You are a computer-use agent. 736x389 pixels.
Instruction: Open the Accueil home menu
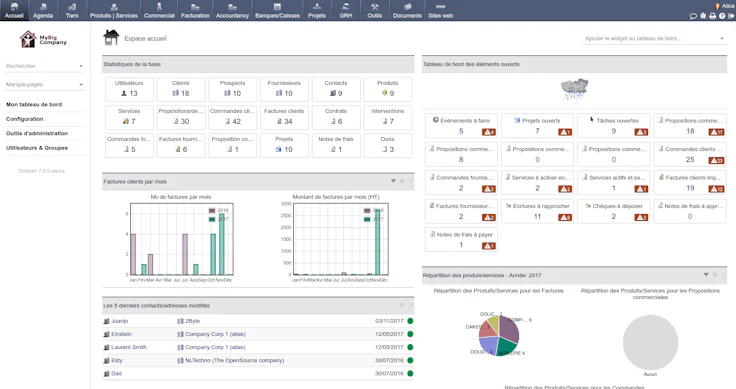[x=14, y=10]
